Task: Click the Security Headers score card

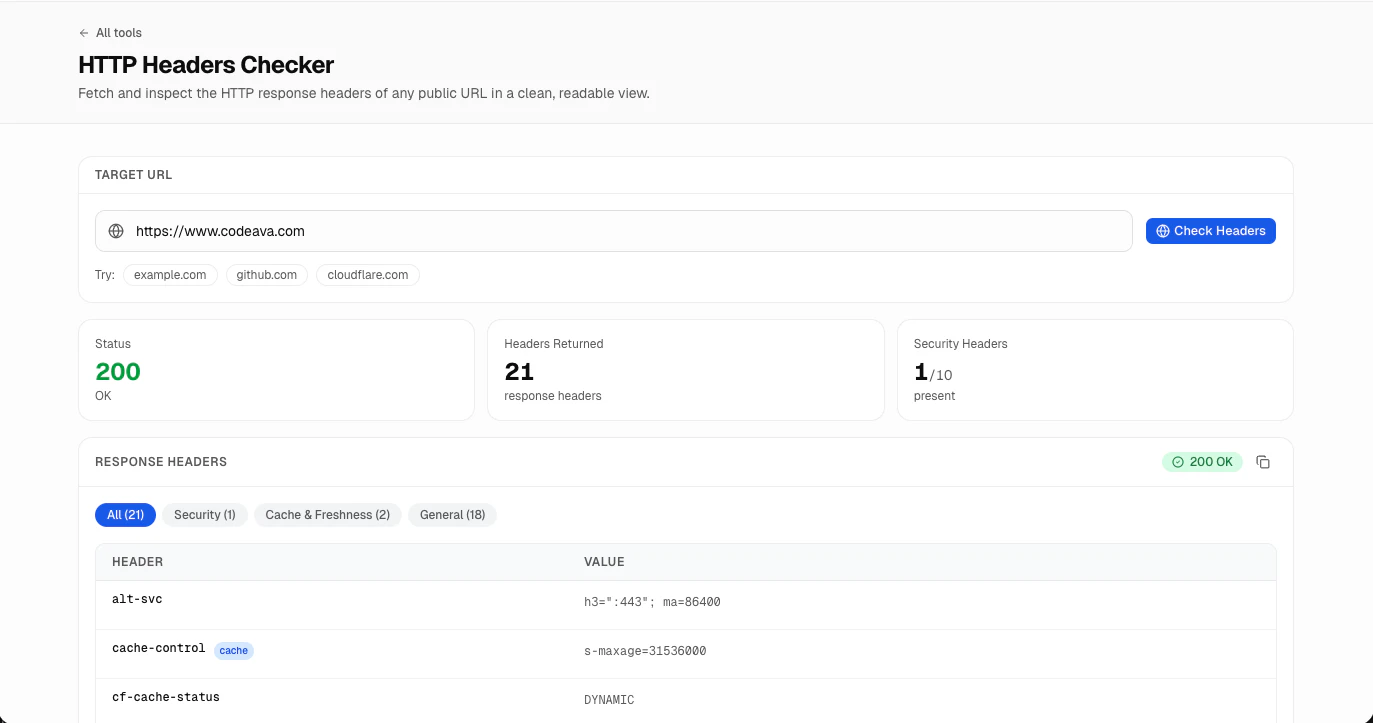Action: click(x=1095, y=369)
